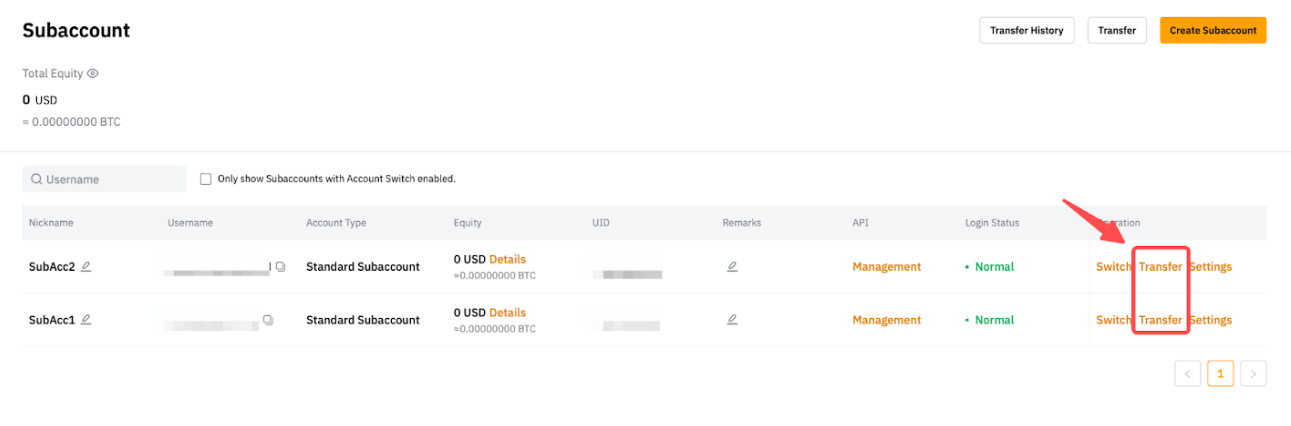
Task: Copy SubAcc2 username icon
Action: (280, 267)
